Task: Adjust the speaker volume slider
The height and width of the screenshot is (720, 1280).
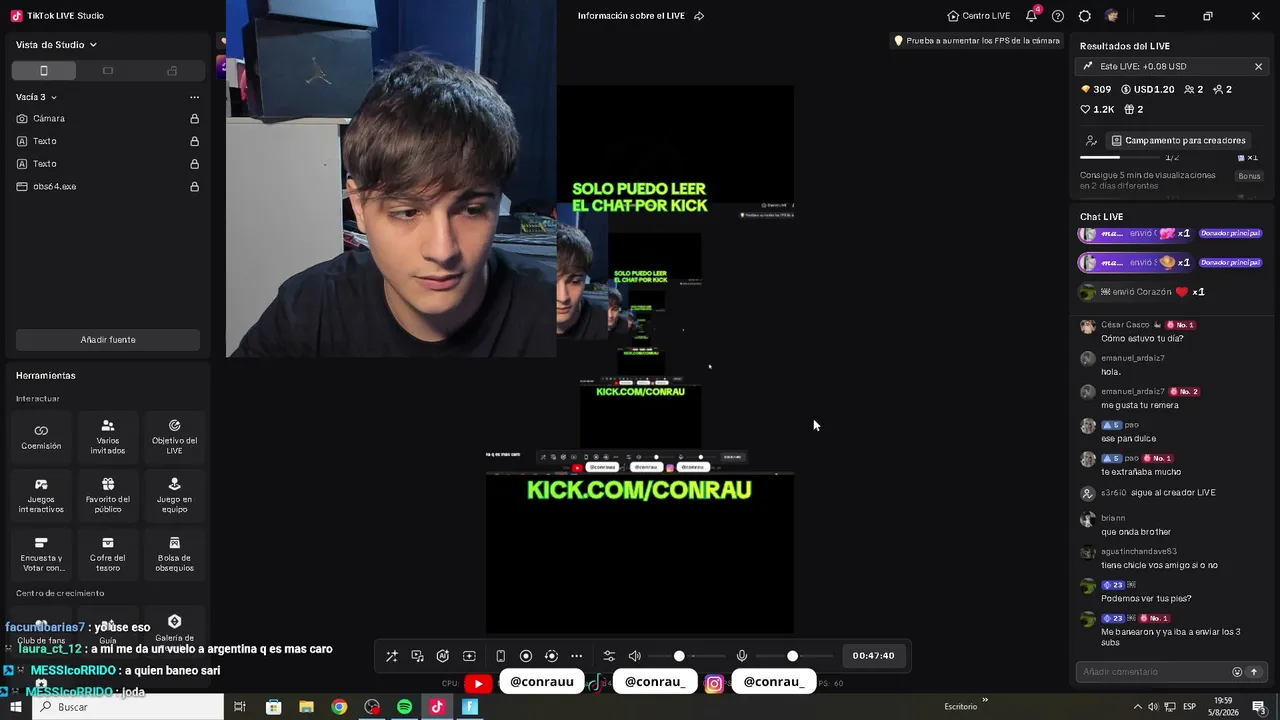Action: [679, 656]
